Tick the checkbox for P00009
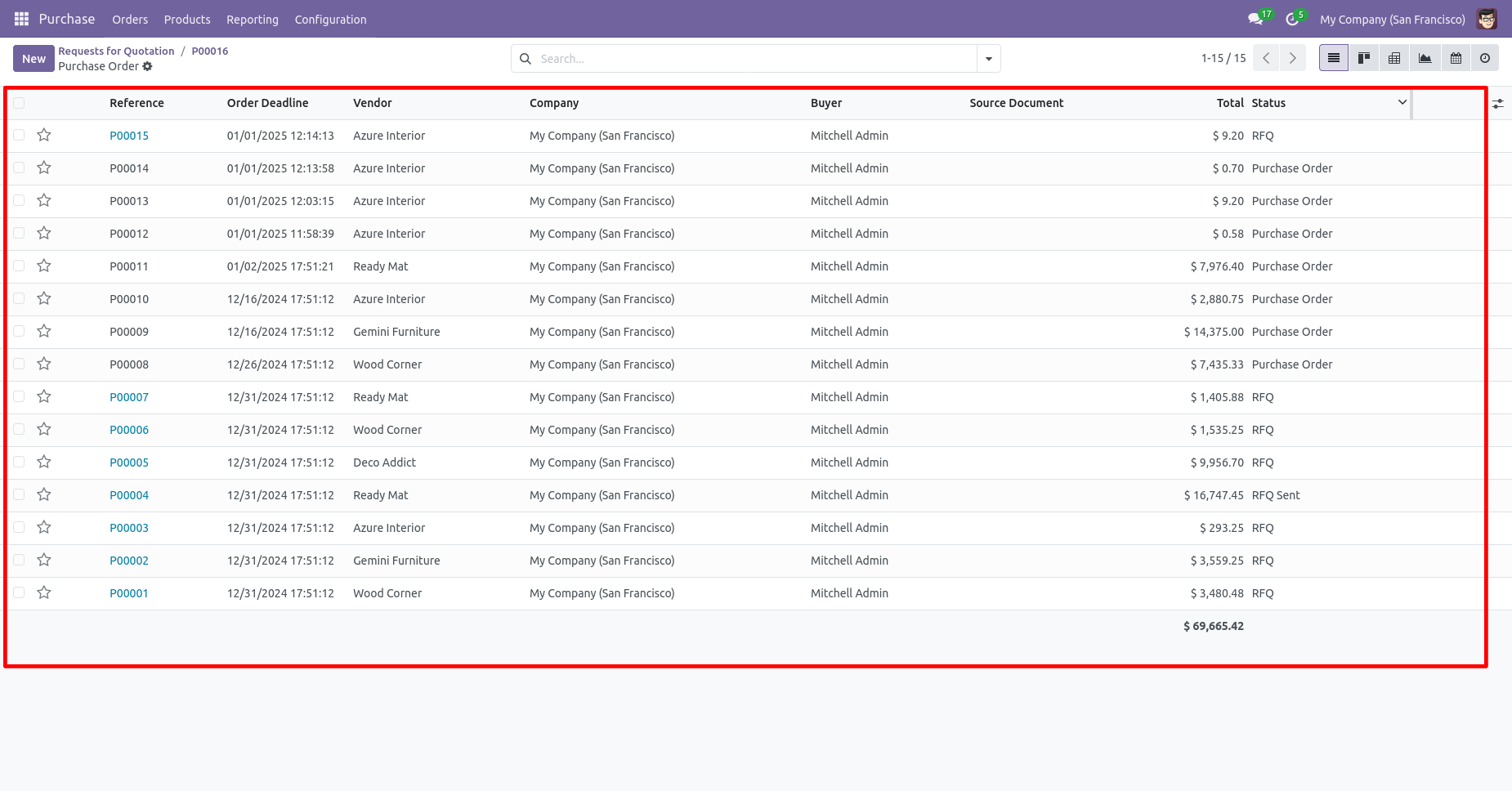Viewport: 1512px width, 791px height. click(x=19, y=331)
